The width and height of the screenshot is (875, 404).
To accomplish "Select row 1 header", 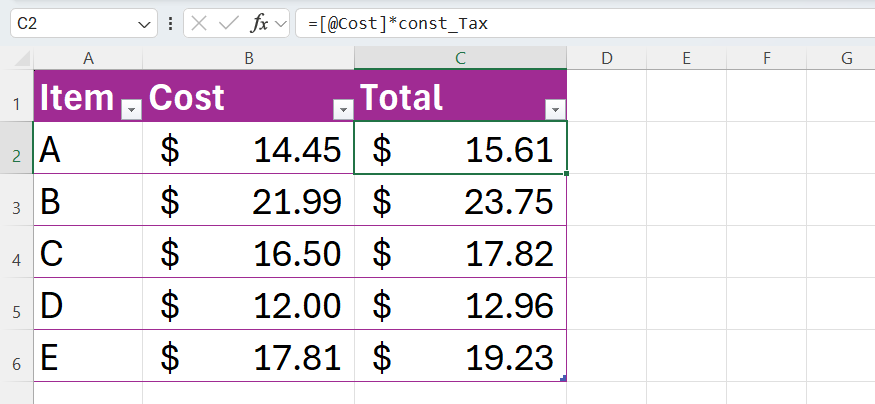I will (x=17, y=95).
